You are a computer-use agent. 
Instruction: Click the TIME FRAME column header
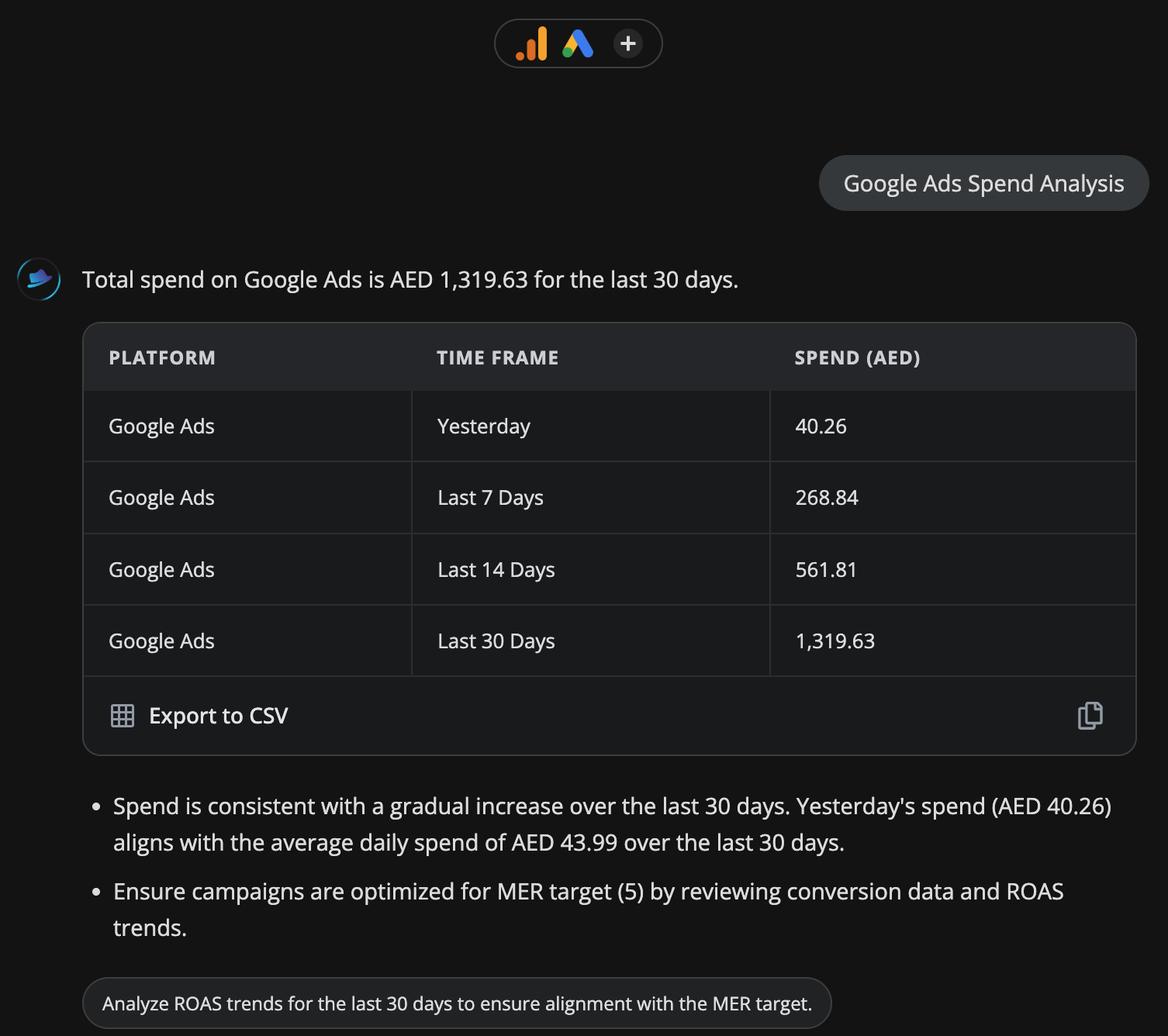pos(497,357)
